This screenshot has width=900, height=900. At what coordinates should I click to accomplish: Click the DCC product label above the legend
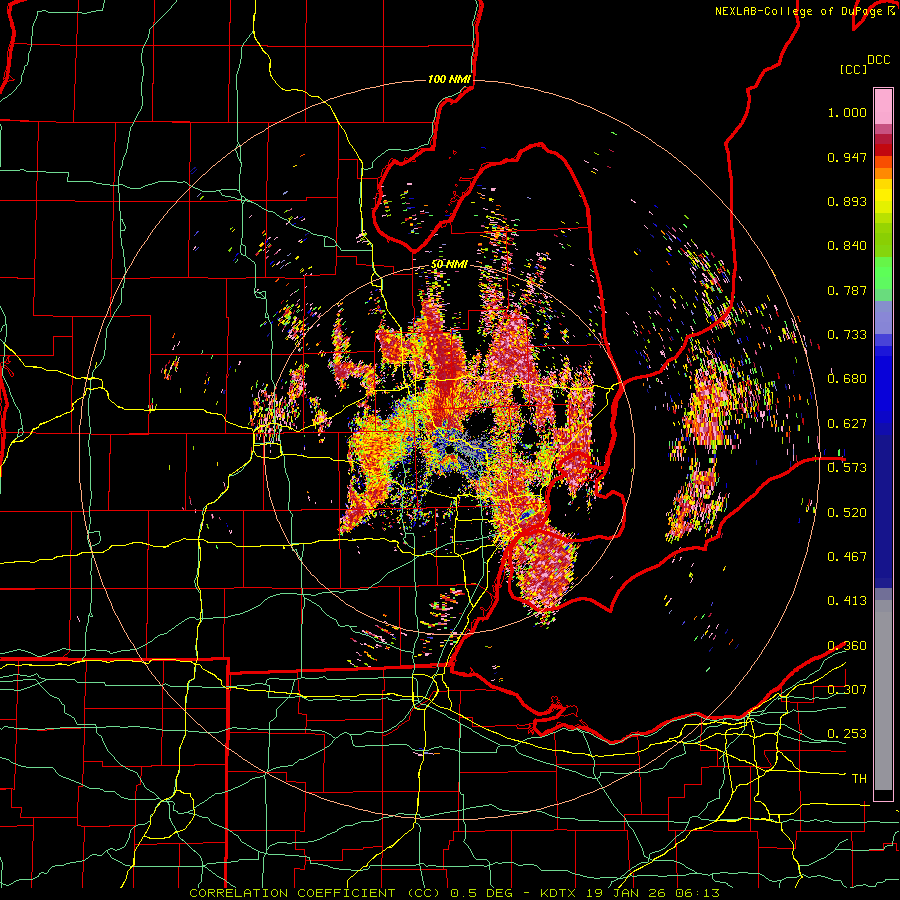[878, 59]
